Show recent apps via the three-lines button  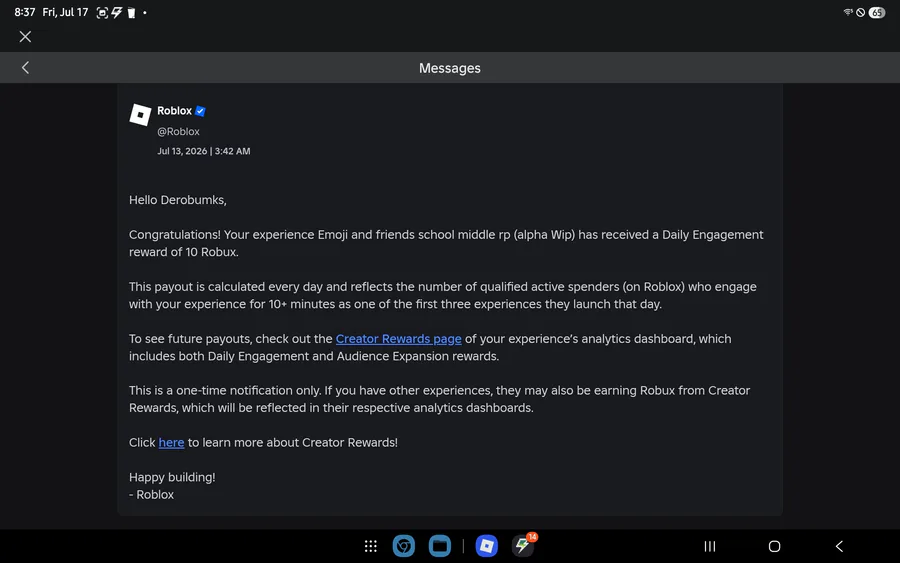click(710, 546)
